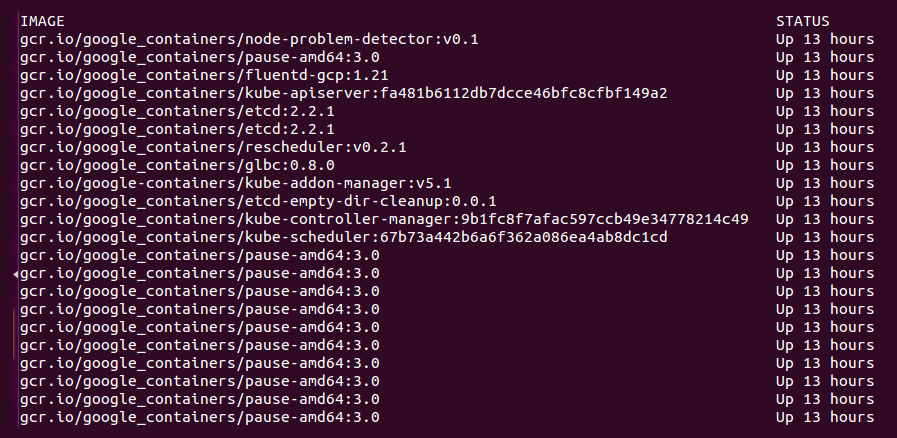Click the glbc:0.8.0 image entry

[177, 165]
